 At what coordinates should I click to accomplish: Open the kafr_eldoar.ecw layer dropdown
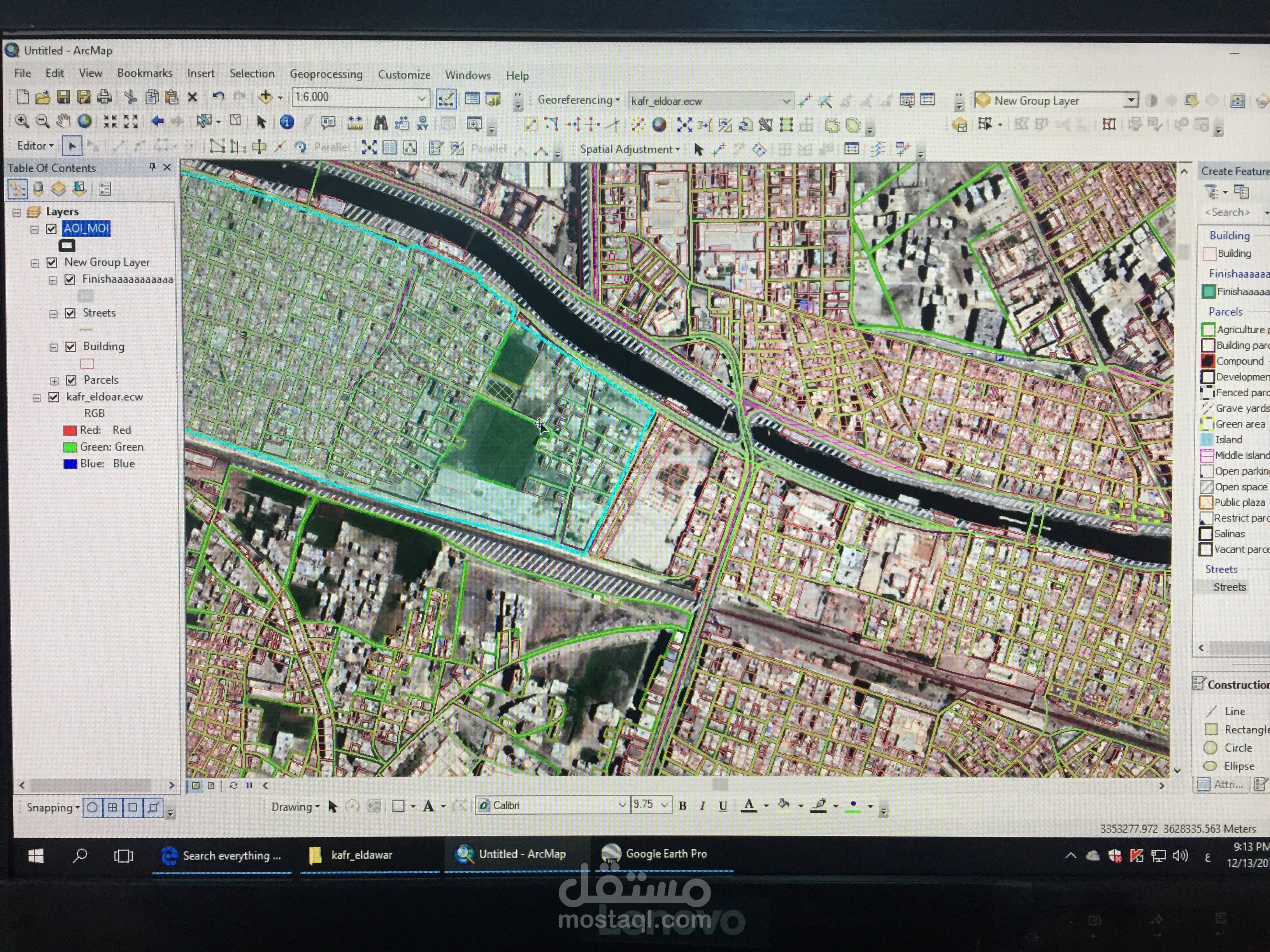[x=786, y=101]
